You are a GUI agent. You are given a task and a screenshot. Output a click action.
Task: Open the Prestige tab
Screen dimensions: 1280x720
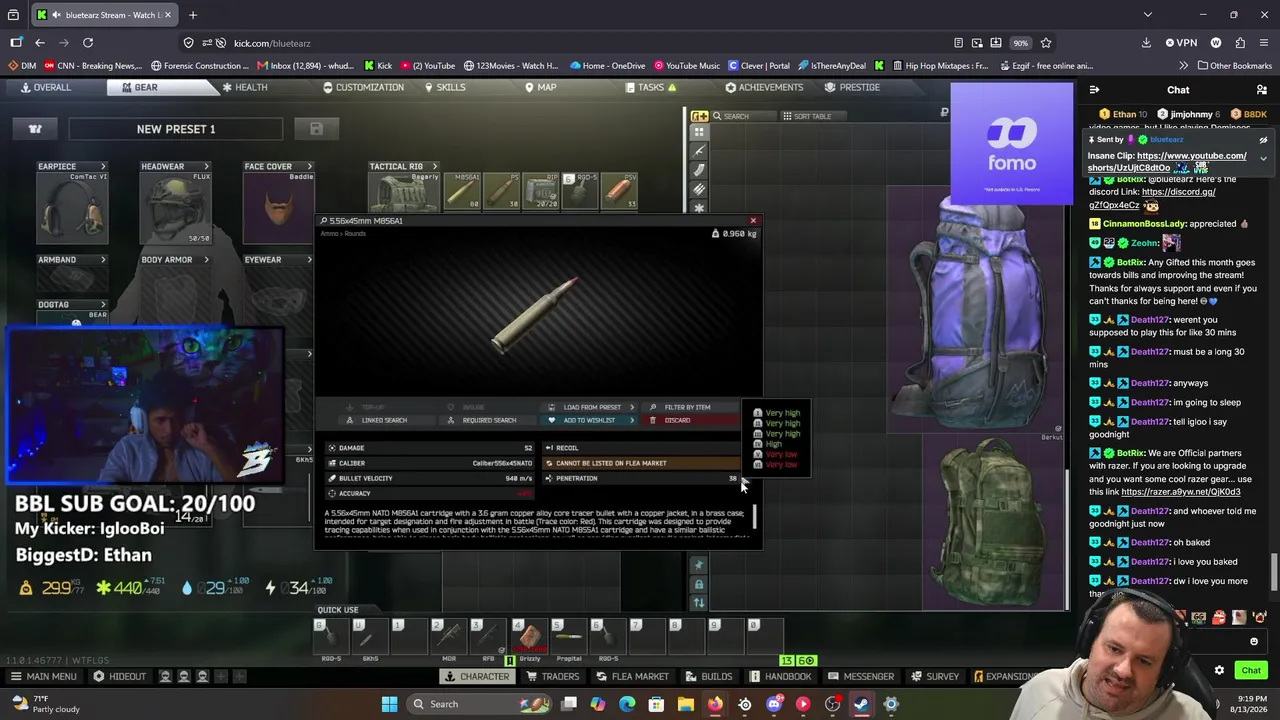pyautogui.click(x=853, y=87)
